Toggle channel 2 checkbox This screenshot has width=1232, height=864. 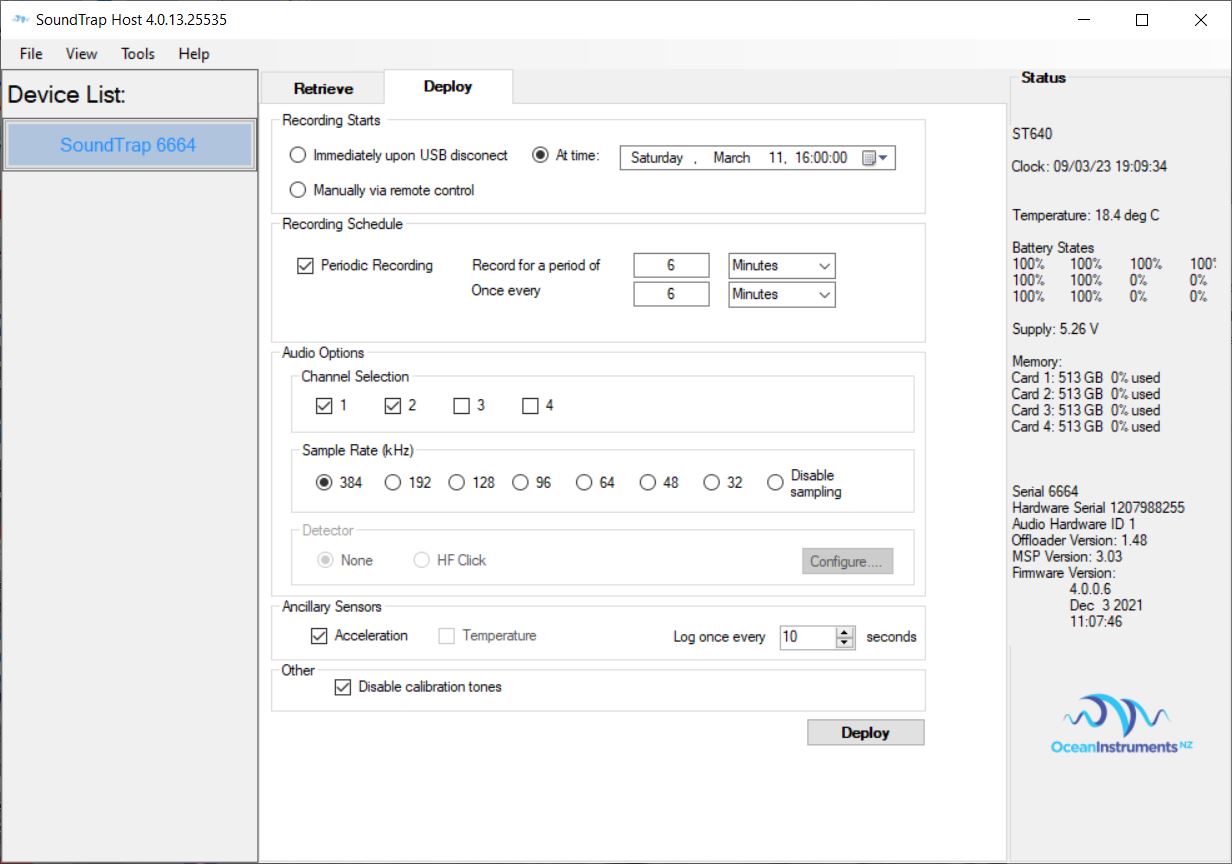[x=393, y=406]
